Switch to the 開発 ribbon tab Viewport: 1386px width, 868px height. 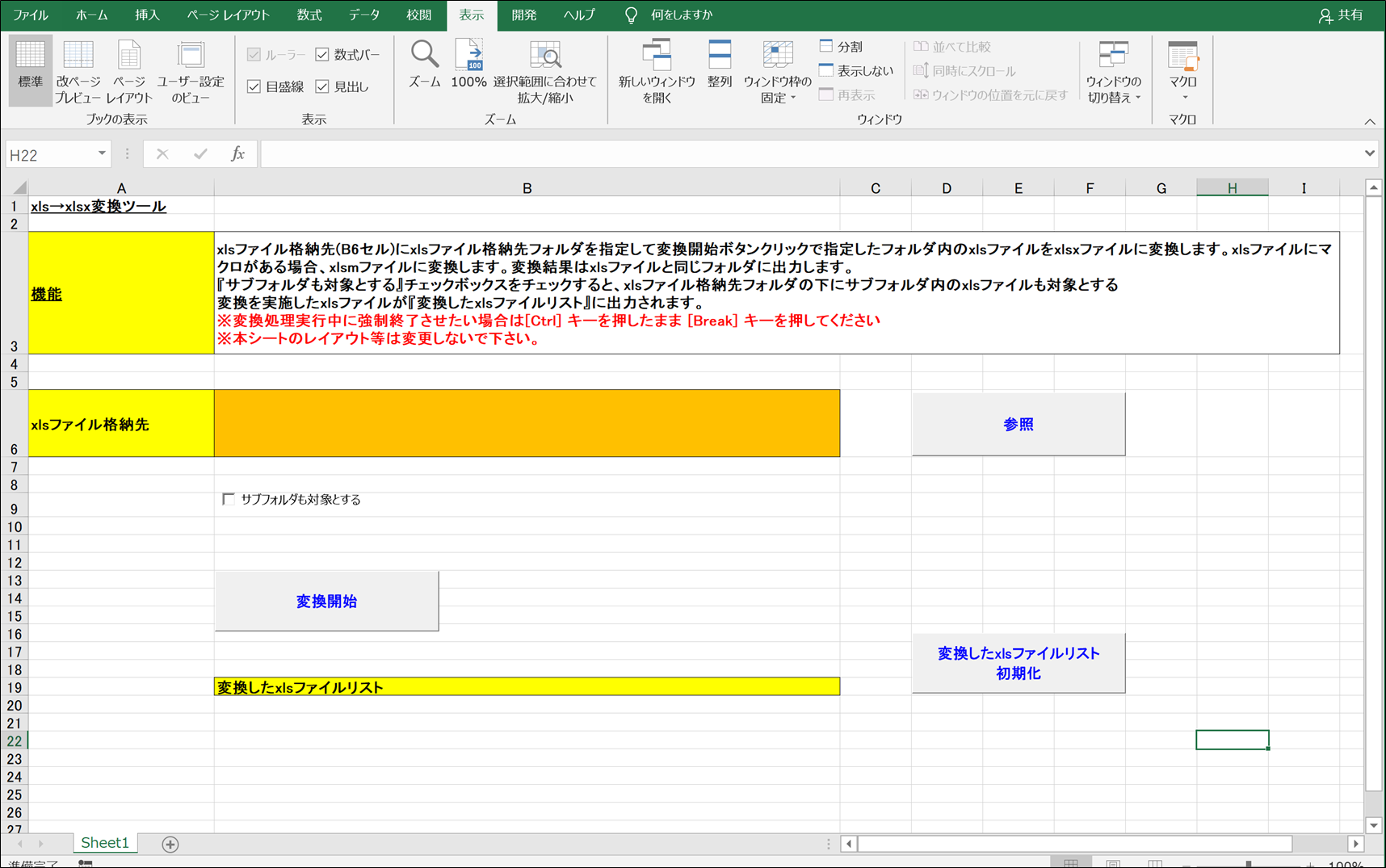click(524, 15)
